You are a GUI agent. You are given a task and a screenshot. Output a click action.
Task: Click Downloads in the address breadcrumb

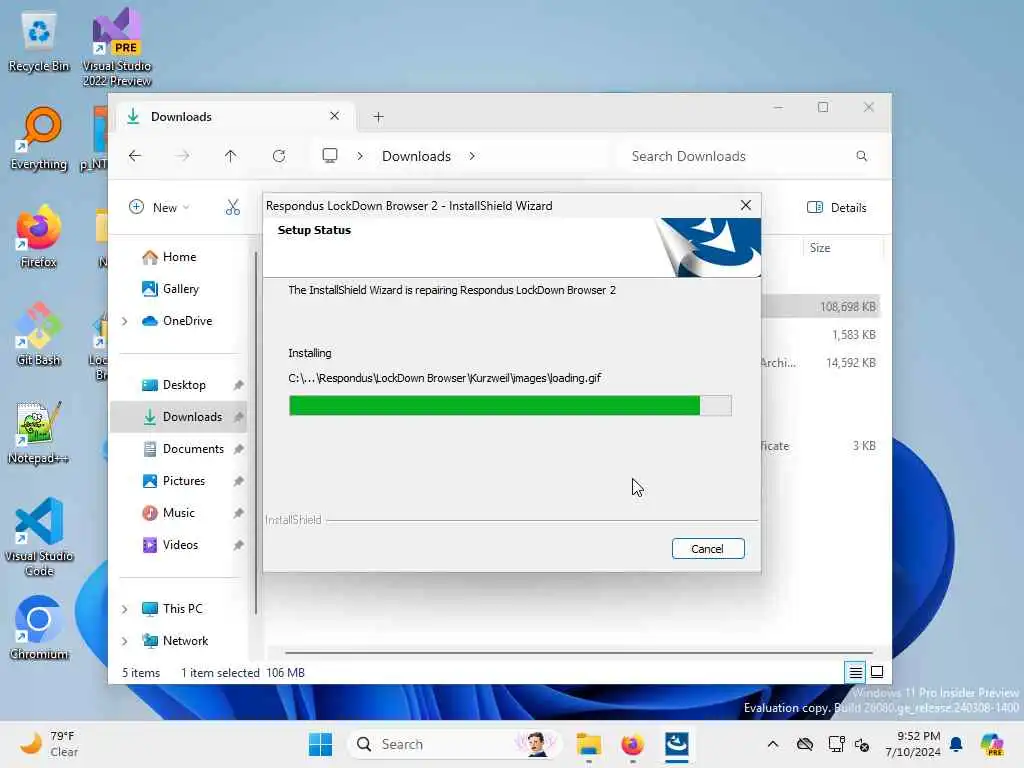click(416, 156)
